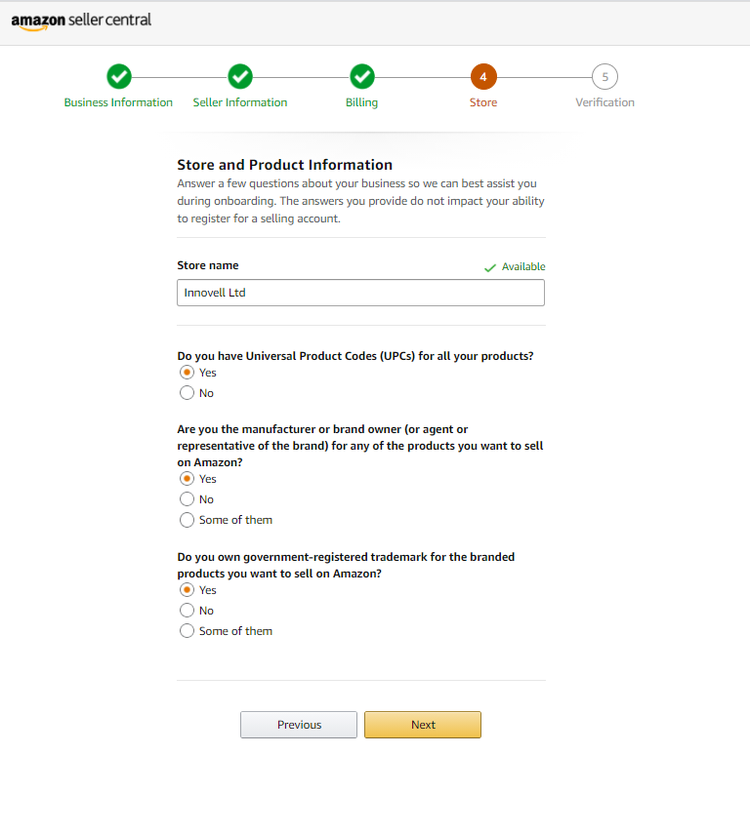Viewport: 750px width, 834px height.
Task: Click the orange Store step circle
Action: coord(483,76)
